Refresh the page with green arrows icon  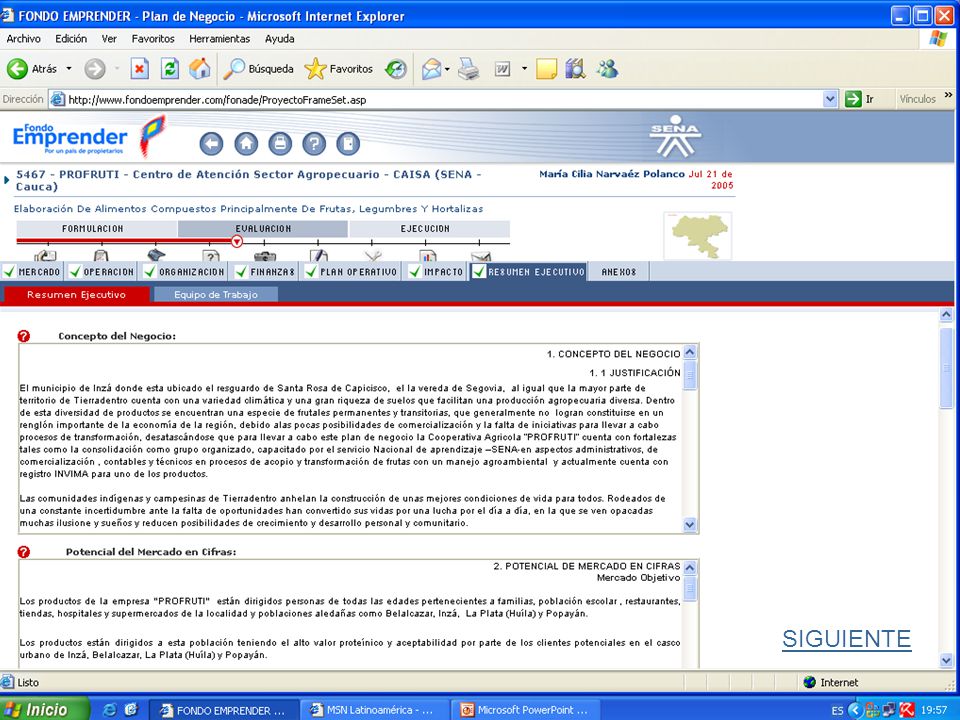(170, 69)
